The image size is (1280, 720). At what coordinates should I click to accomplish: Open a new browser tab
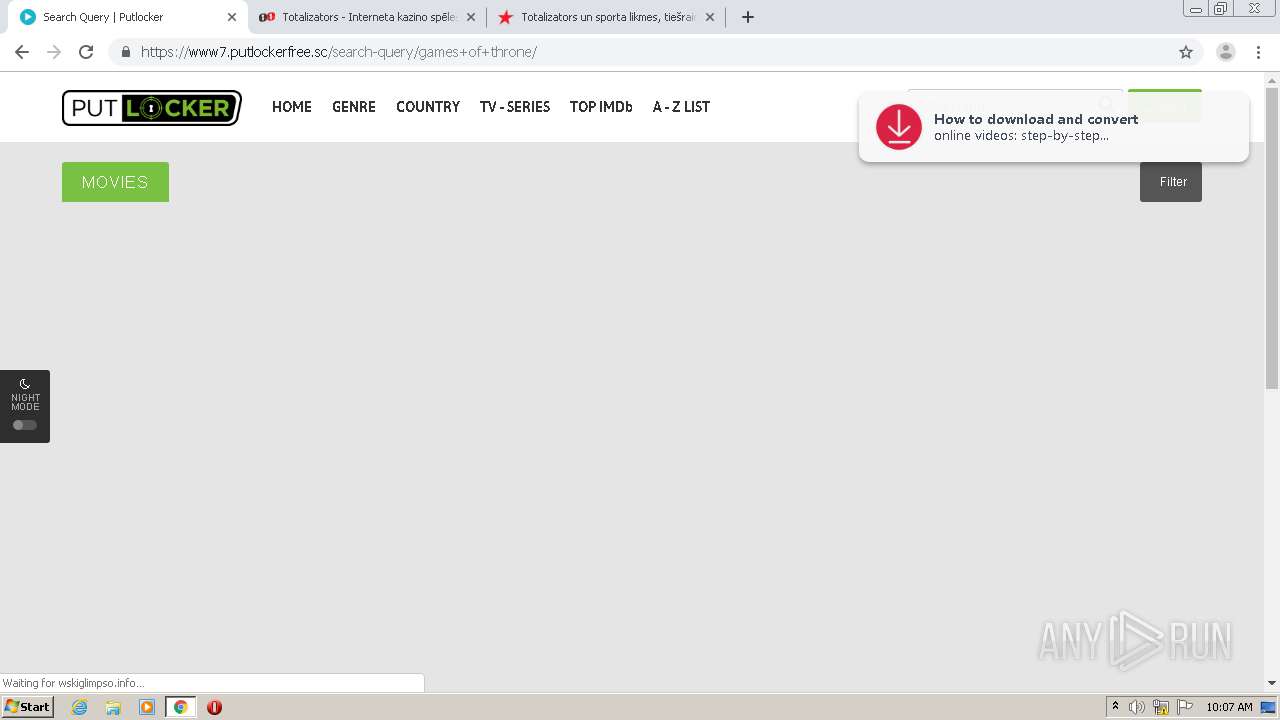pos(748,17)
